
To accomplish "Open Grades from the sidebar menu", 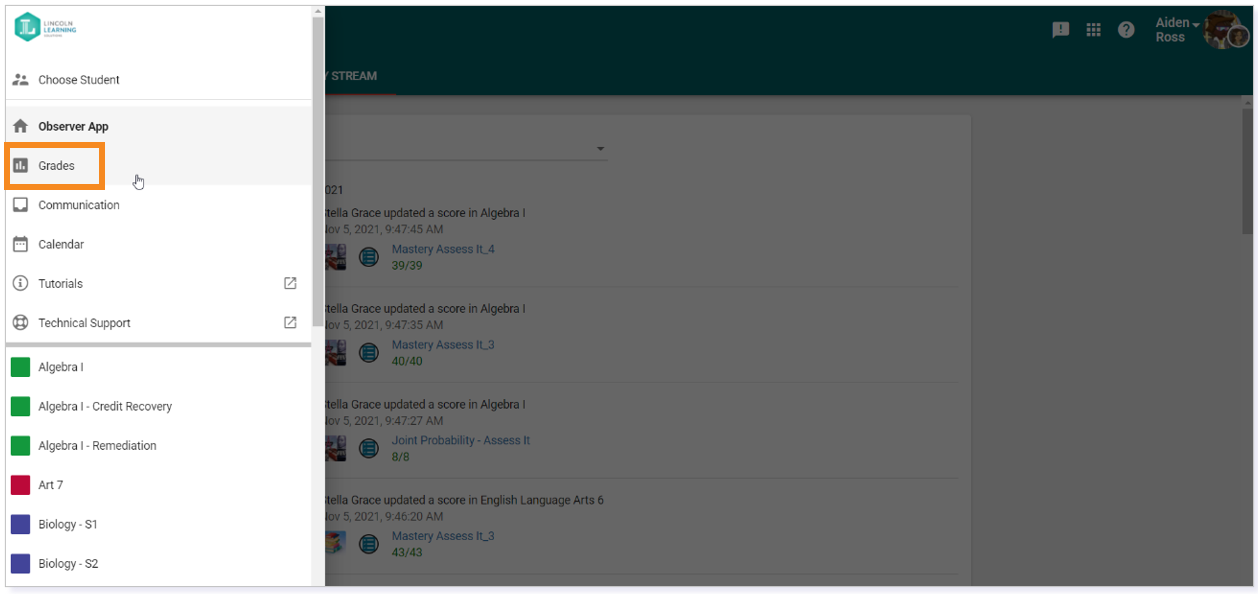I will coord(158,166).
